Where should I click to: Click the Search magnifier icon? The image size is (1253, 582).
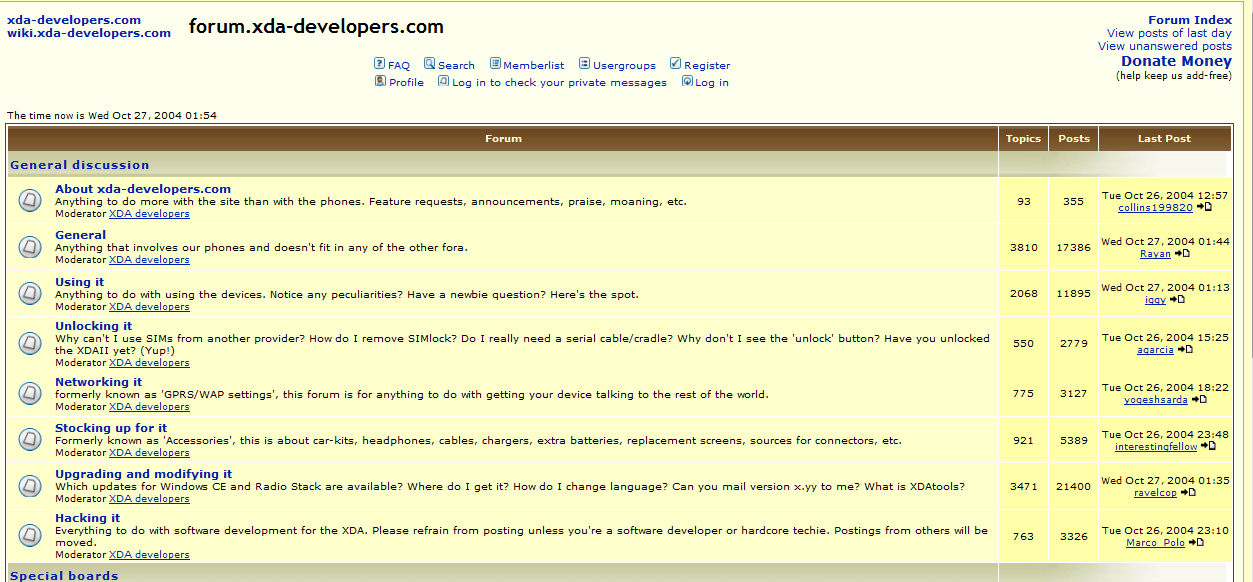pyautogui.click(x=430, y=63)
